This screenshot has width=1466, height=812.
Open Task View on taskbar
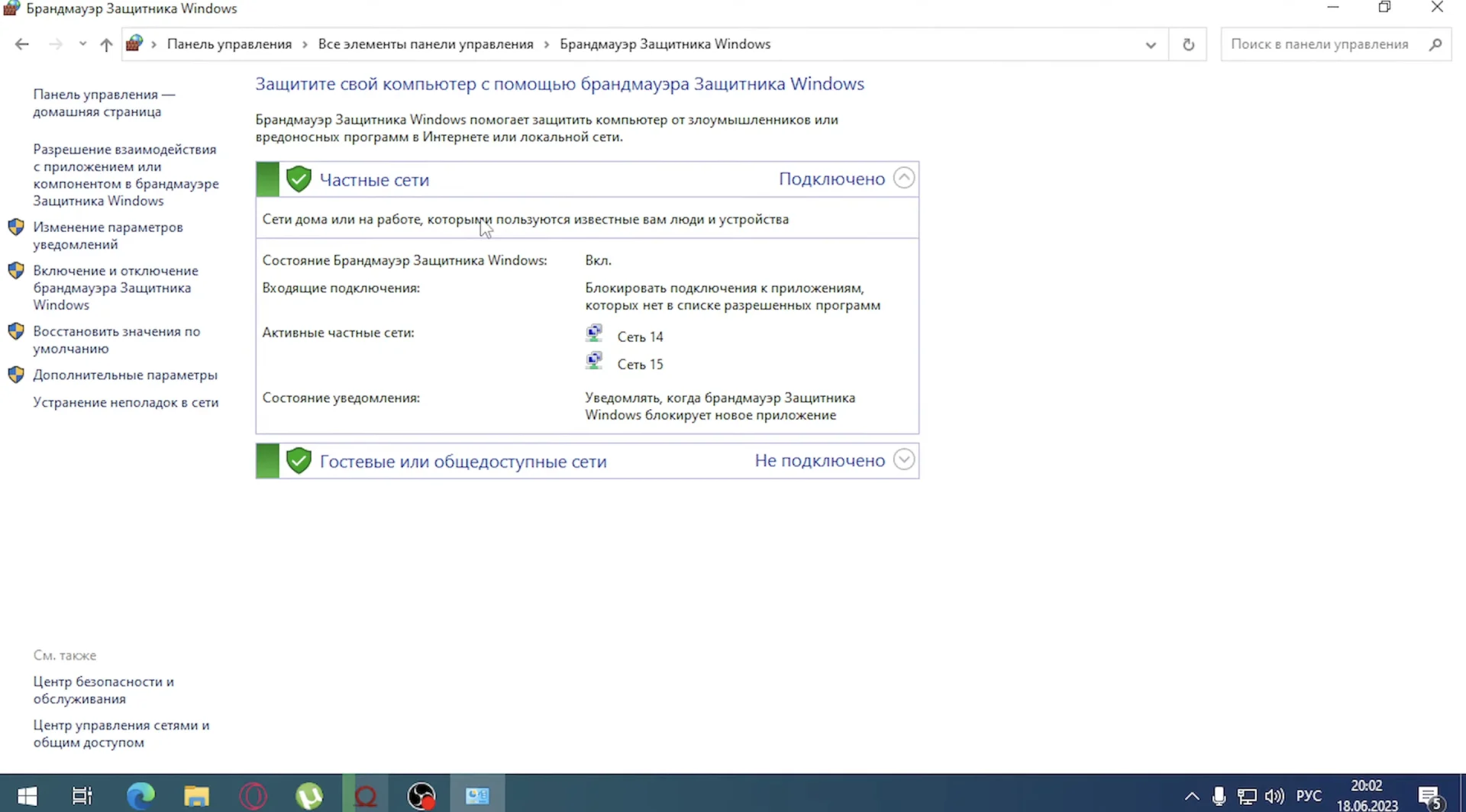[82, 796]
